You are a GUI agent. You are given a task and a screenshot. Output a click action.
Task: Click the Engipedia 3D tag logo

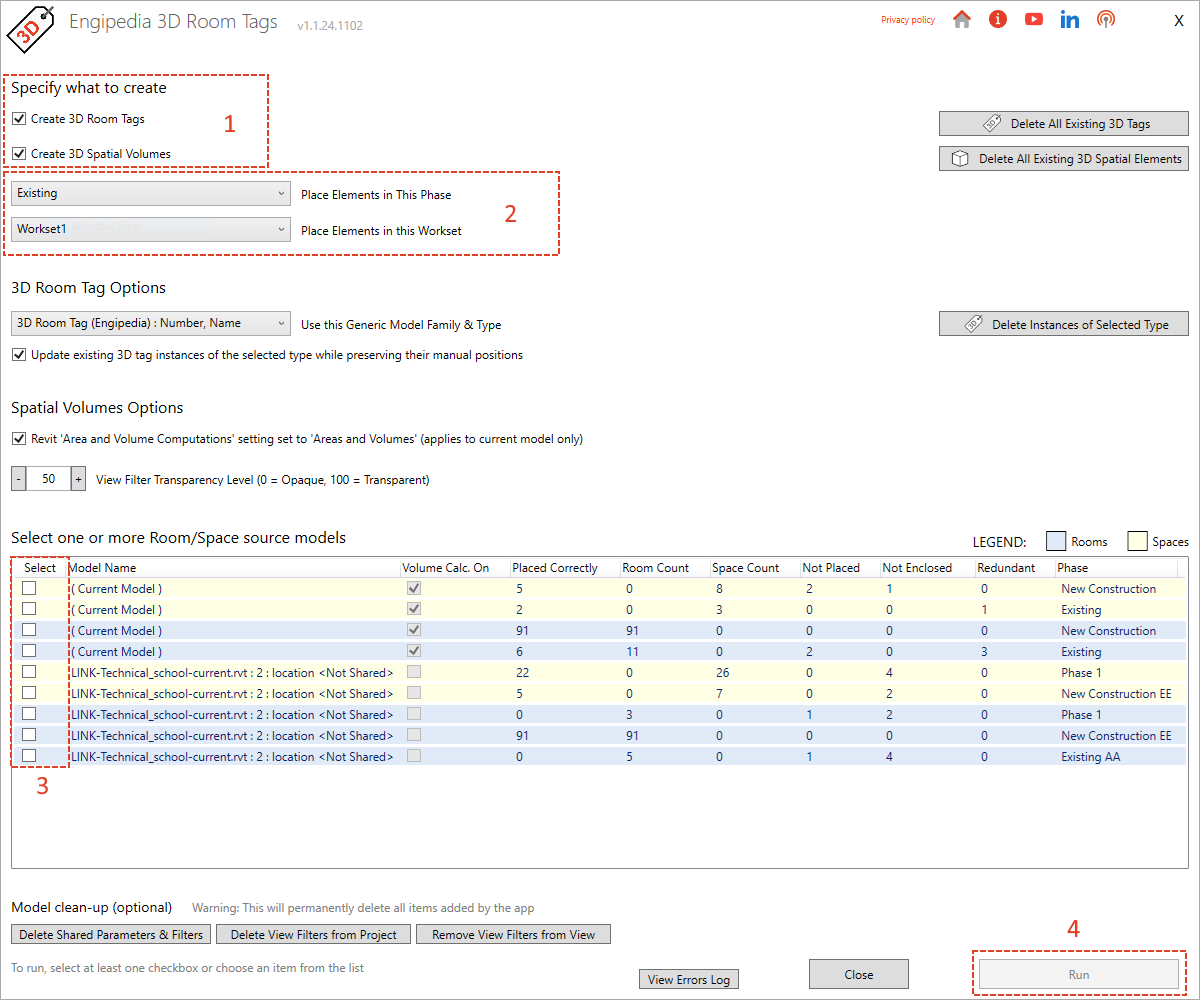(30, 28)
